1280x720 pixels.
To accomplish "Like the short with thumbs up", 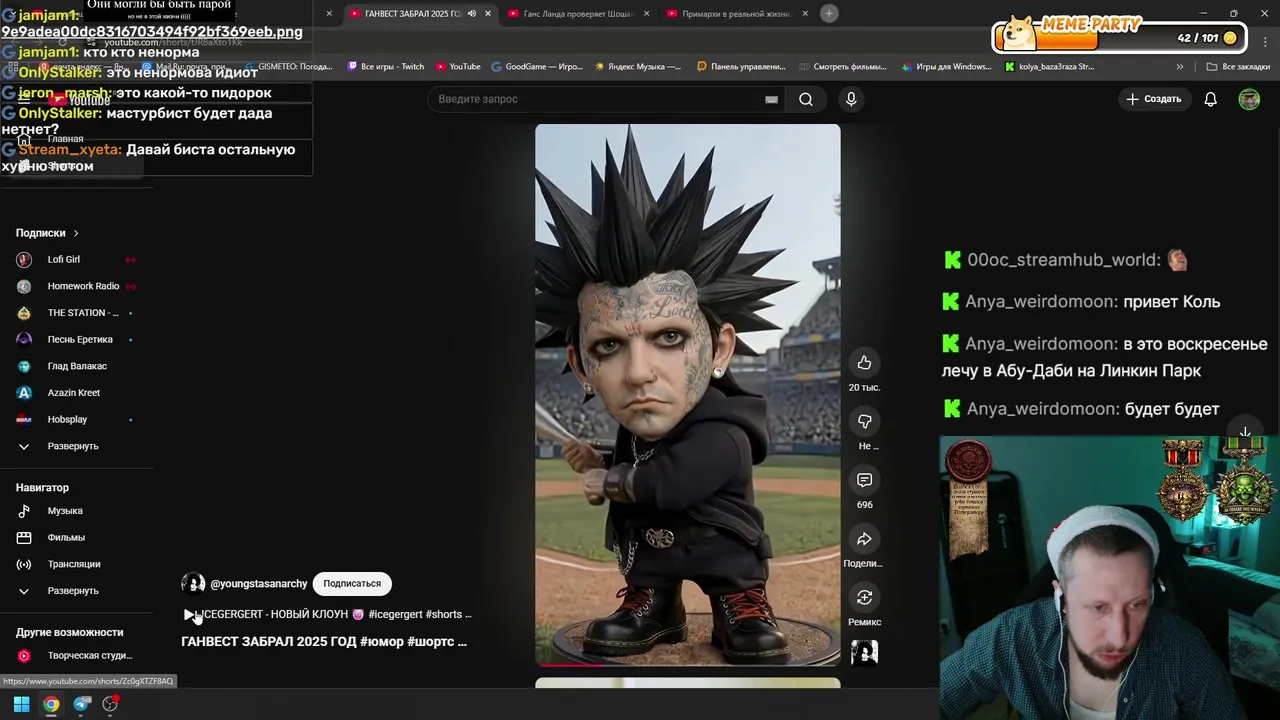I will (x=864, y=363).
